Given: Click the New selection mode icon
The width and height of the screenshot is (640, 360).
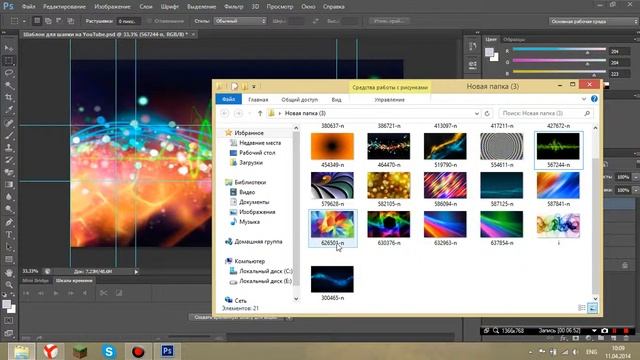Looking at the screenshot, I should [x=37, y=21].
